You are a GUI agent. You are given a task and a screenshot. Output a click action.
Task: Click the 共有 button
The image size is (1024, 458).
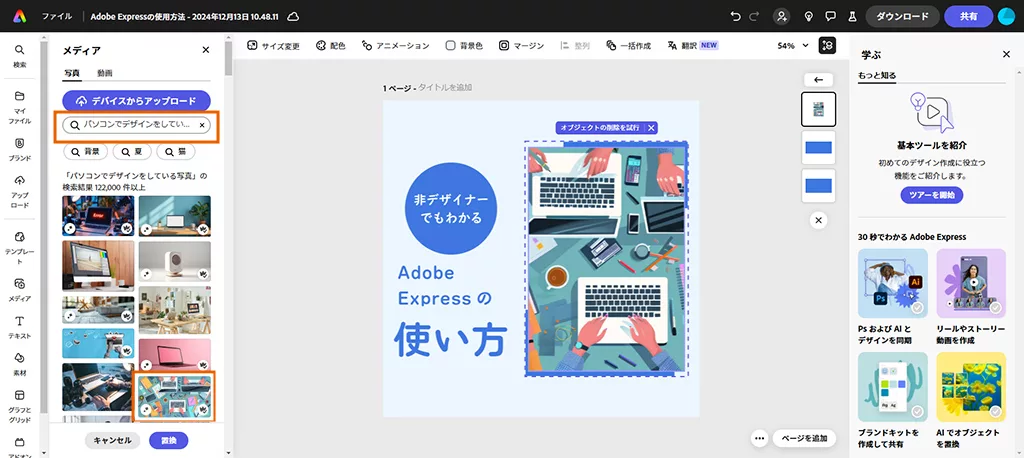(968, 16)
